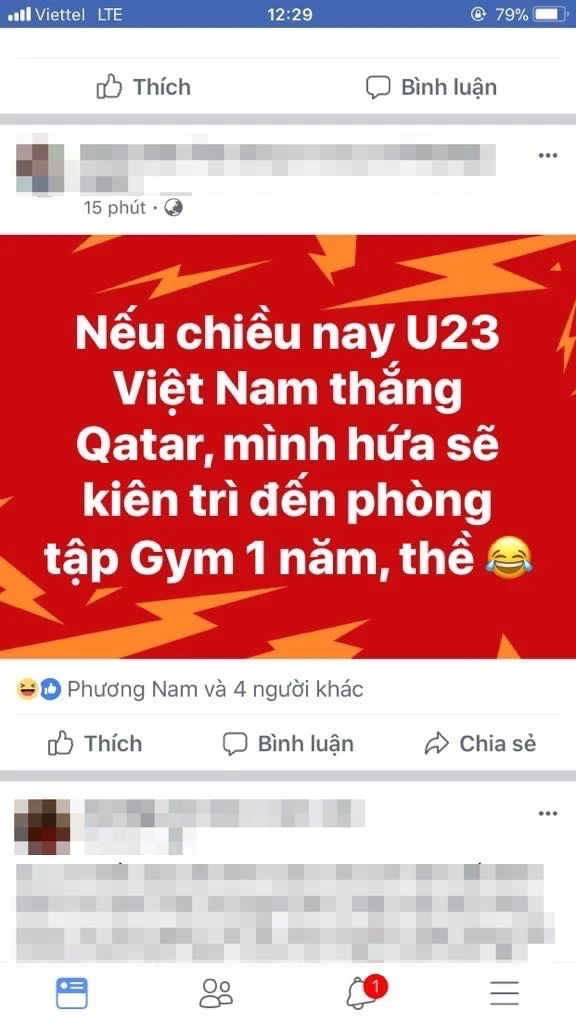Open the Friends tab icon
The image size is (576, 1024).
tap(216, 993)
